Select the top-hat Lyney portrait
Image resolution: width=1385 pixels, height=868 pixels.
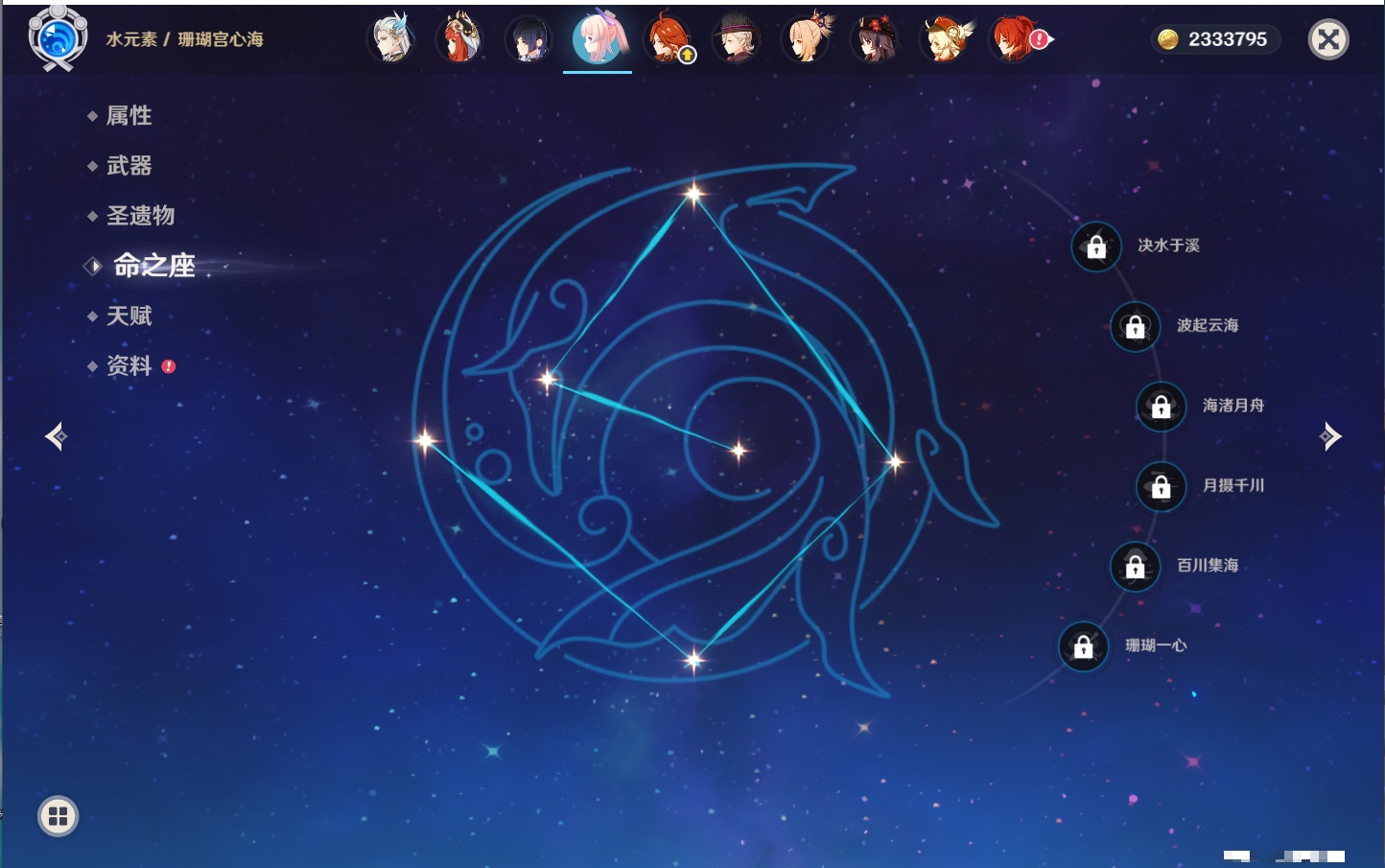(737, 38)
